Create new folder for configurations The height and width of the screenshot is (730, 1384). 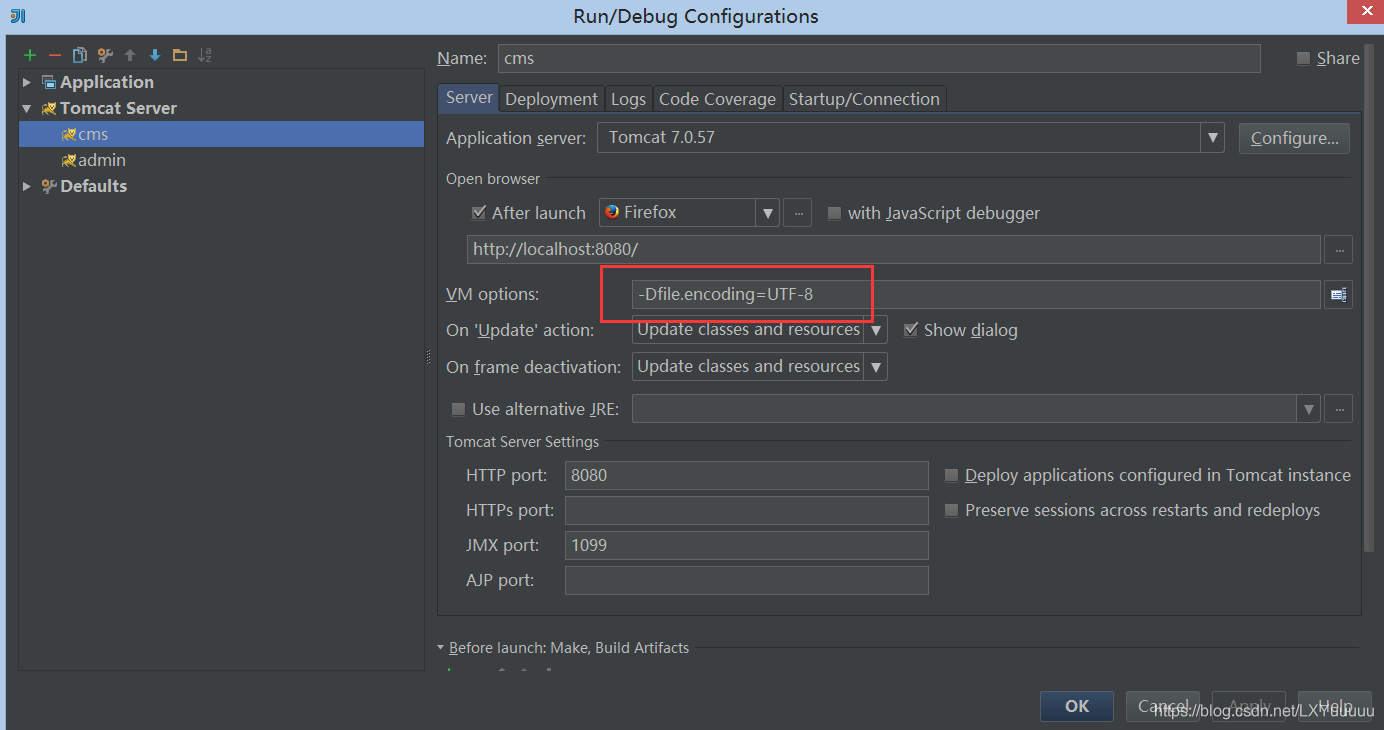(x=180, y=55)
